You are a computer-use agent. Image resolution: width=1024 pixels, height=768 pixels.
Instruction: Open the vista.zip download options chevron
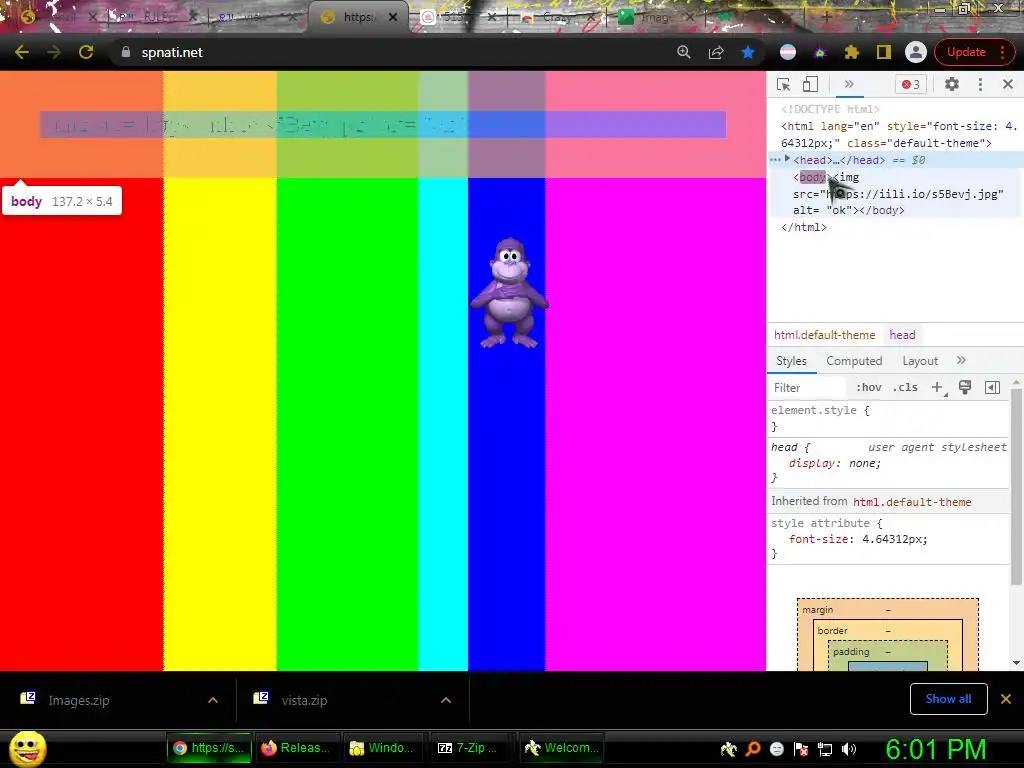[x=446, y=700]
